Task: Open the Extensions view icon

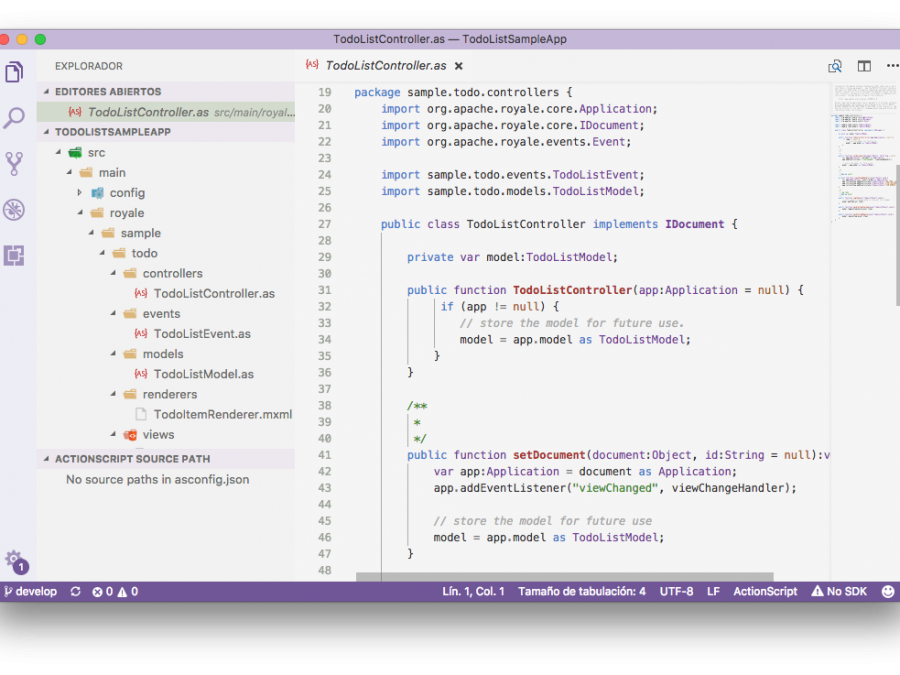Action: coord(14,255)
